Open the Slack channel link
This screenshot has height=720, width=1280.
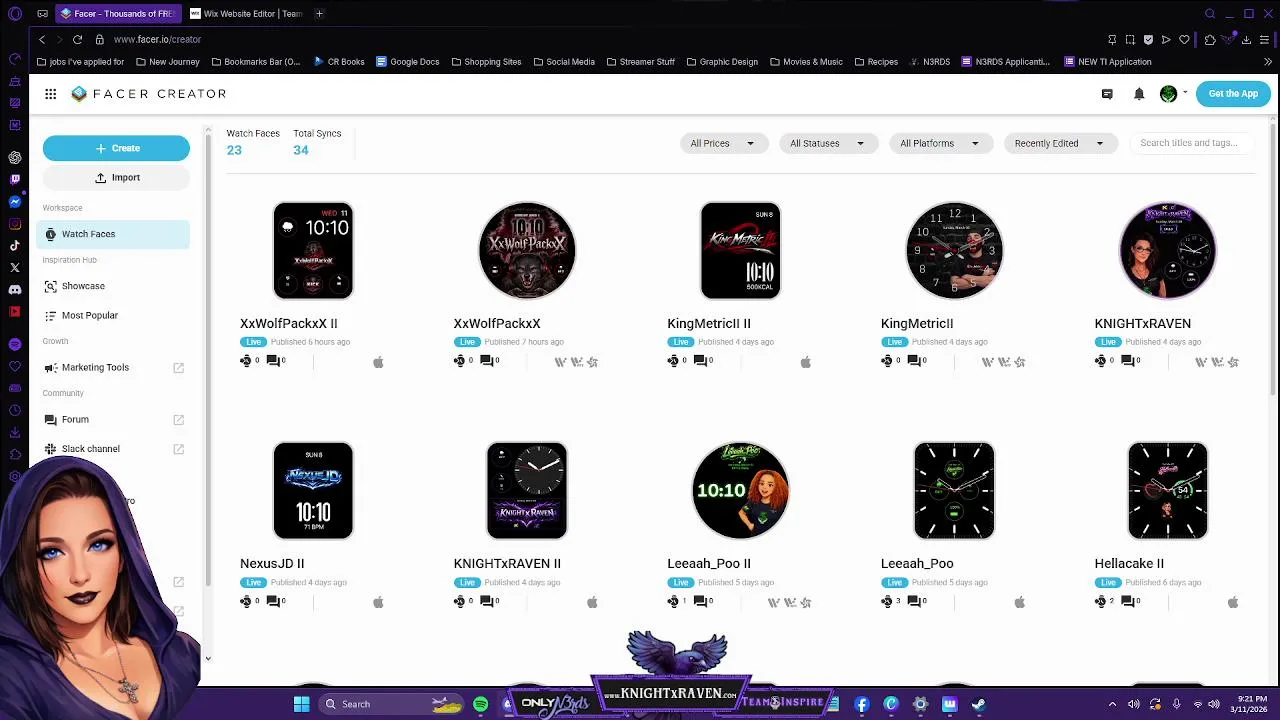pos(91,449)
